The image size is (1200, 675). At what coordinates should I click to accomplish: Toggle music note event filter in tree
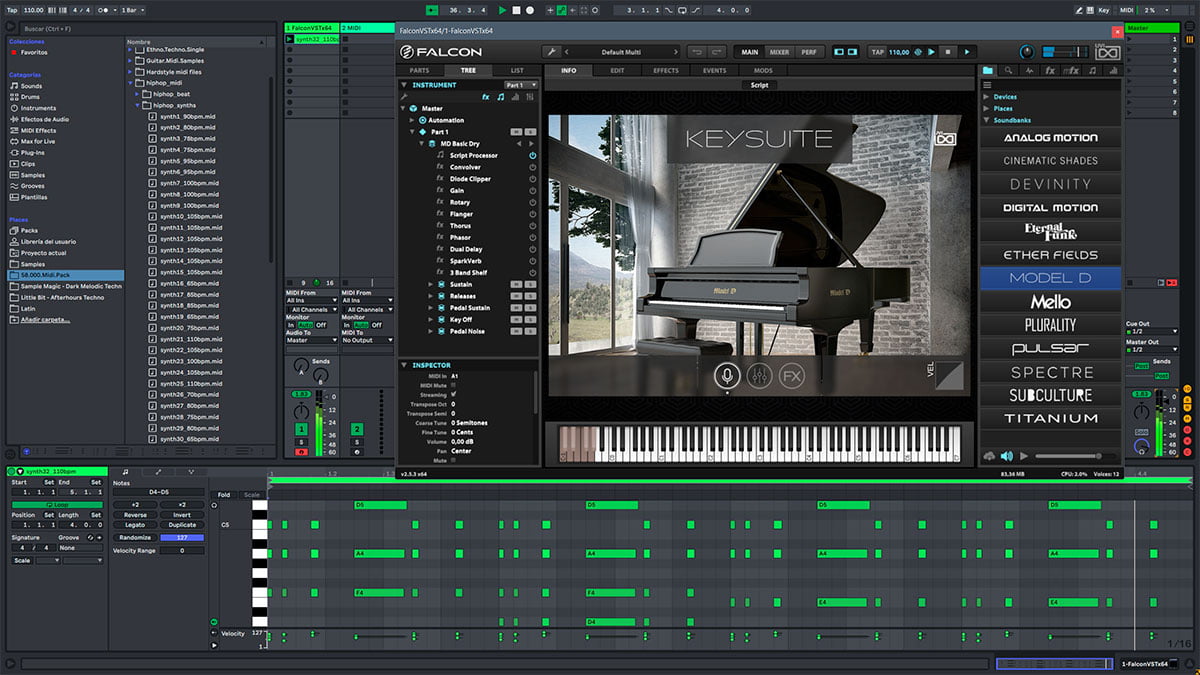click(x=501, y=97)
